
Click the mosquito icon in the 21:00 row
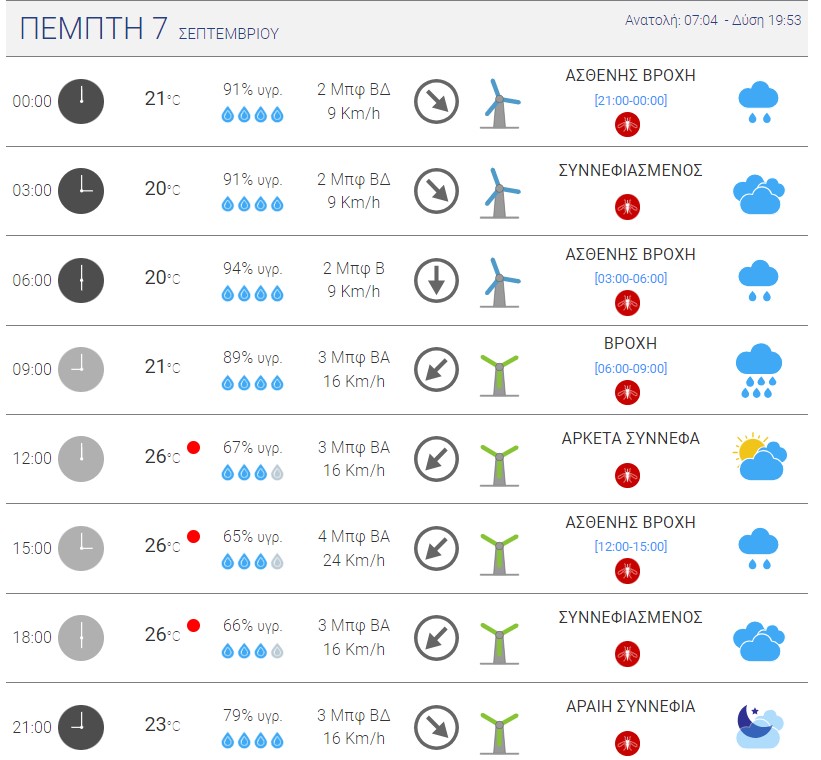point(627,743)
